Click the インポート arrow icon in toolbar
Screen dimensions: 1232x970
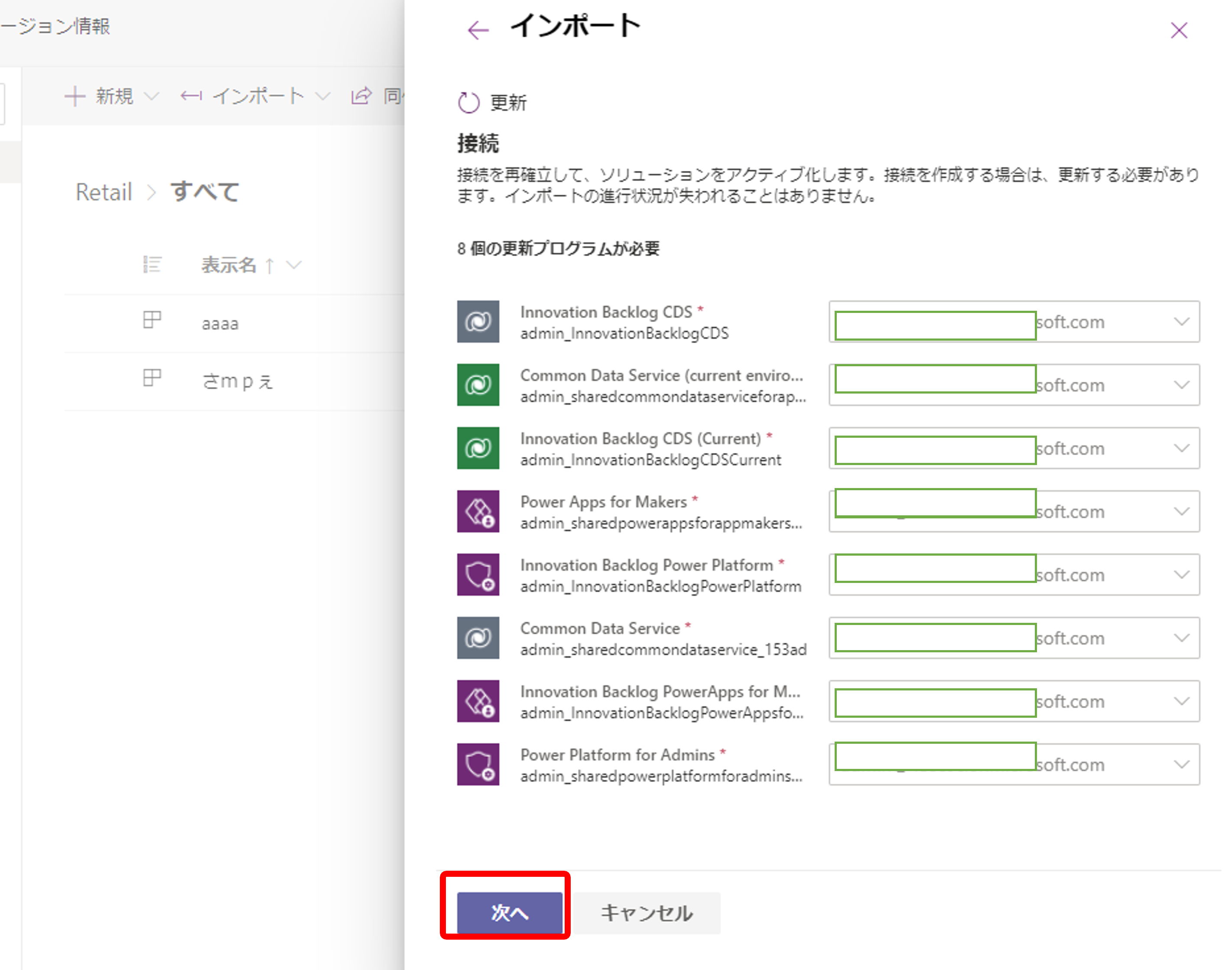(x=192, y=96)
